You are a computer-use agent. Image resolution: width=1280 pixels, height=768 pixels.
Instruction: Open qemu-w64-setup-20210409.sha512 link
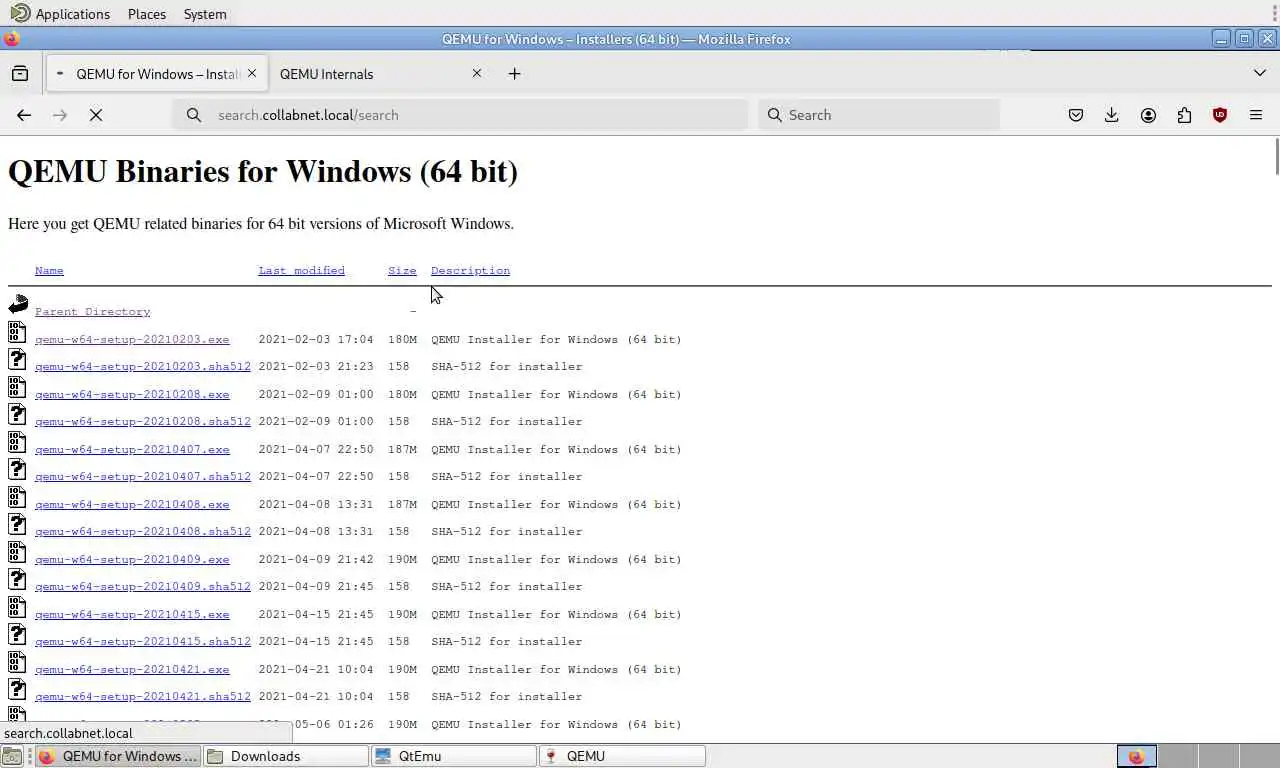[x=143, y=587]
